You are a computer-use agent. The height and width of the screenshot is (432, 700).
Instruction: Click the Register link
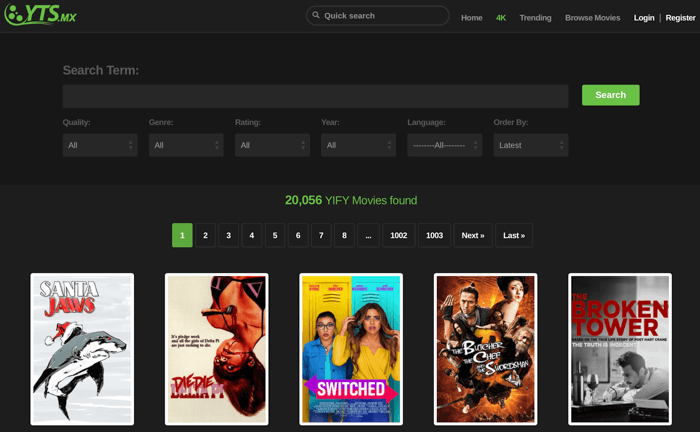[x=680, y=18]
